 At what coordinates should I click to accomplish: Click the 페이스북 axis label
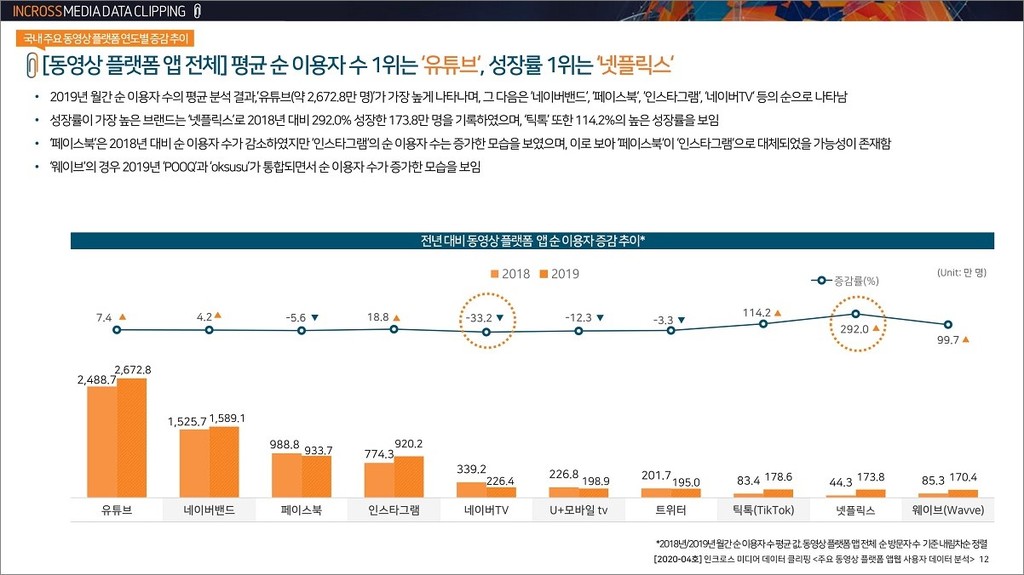pyautogui.click(x=301, y=510)
